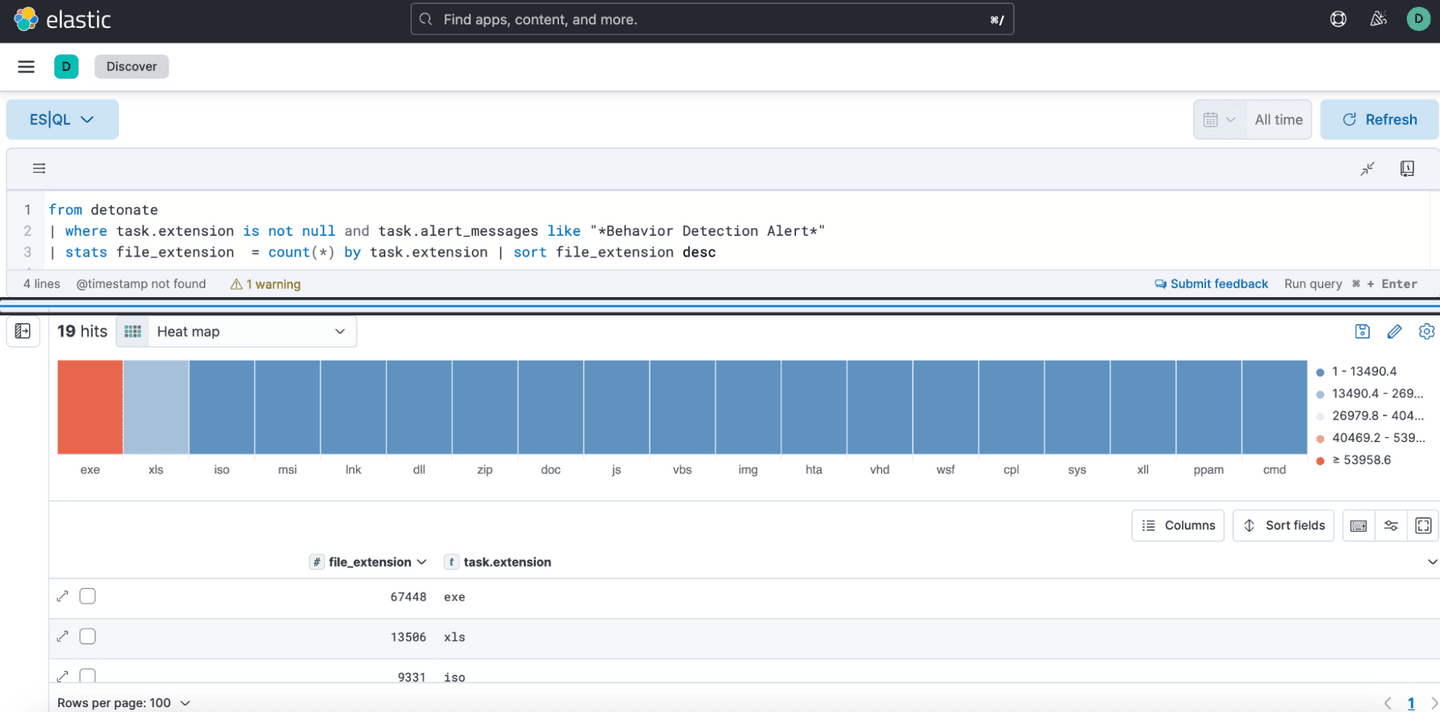This screenshot has height=712, width=1440.
Task: Open the query editor hamburger menu icon
Action: point(38,168)
